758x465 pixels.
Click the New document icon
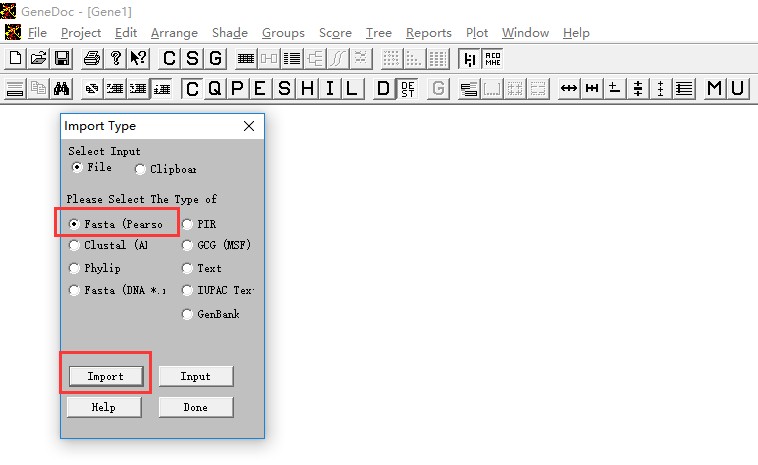click(x=15, y=59)
